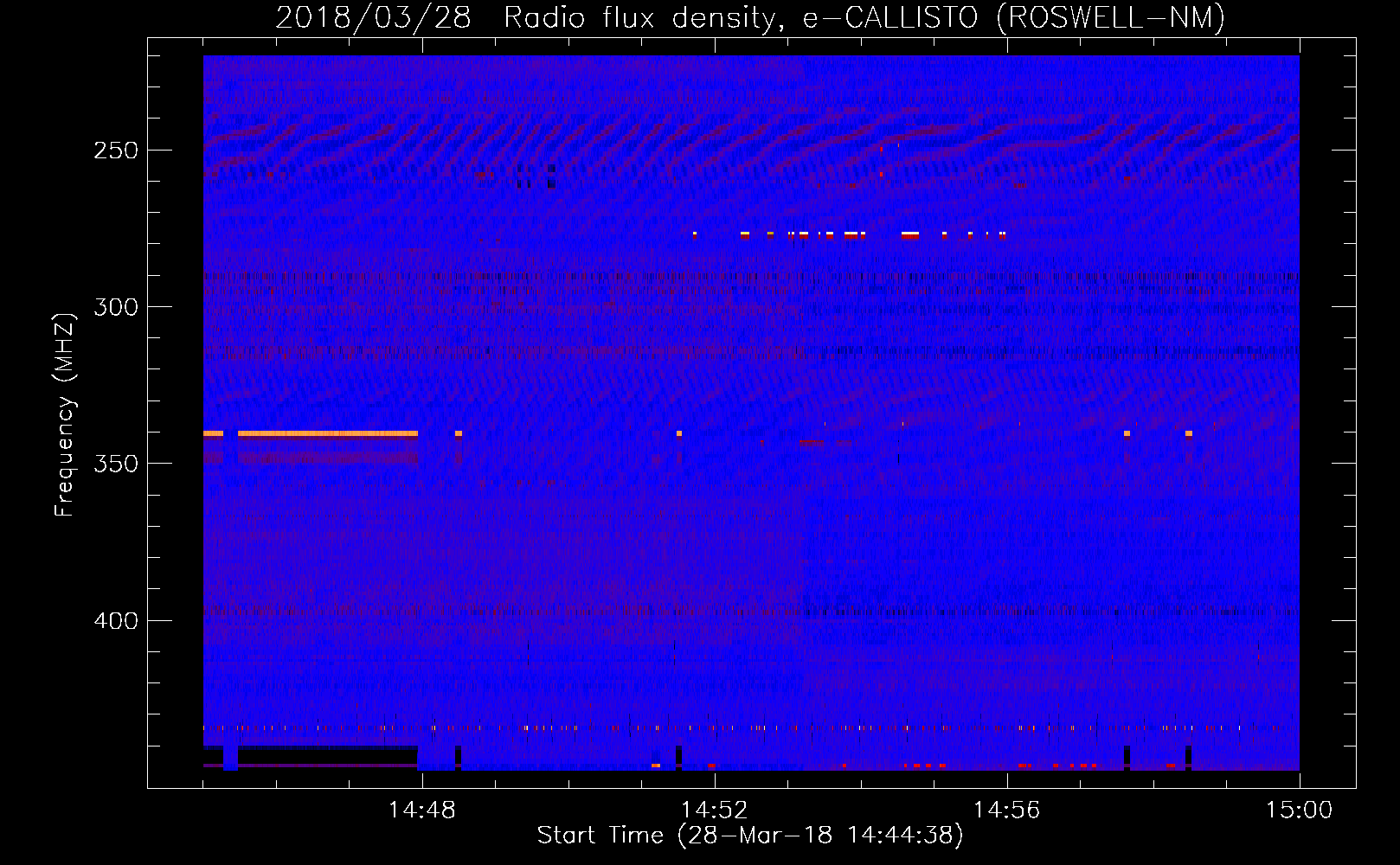Click the 250 frequency tick label
This screenshot has width=1400, height=865.
tap(116, 151)
